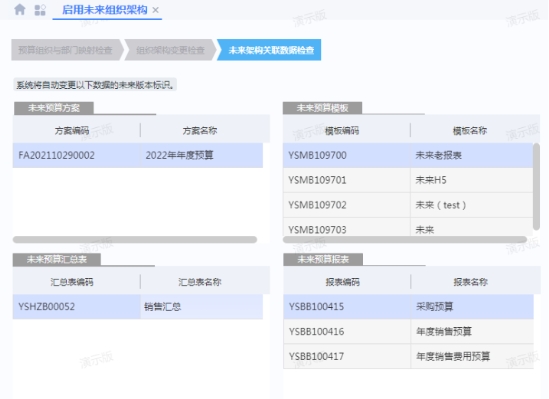549x399 pixels.
Task: Go to the home icon
Action: pos(20,9)
